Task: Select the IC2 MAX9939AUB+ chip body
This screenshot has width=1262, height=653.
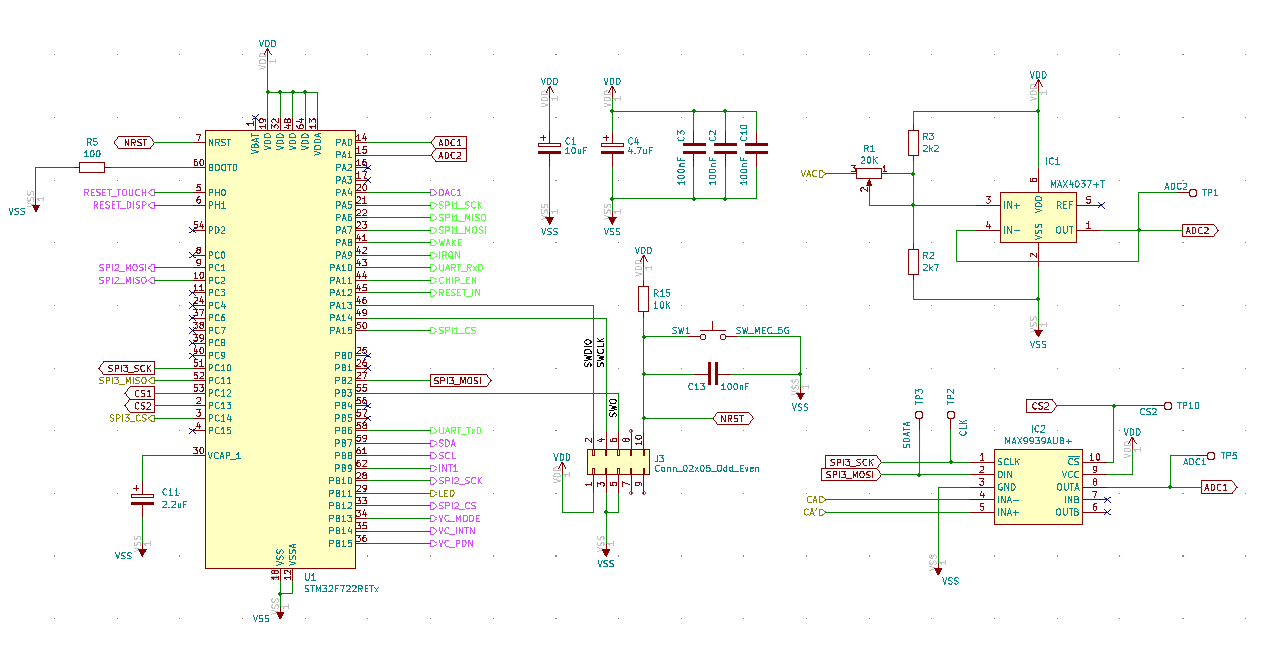Action: [x=1038, y=486]
